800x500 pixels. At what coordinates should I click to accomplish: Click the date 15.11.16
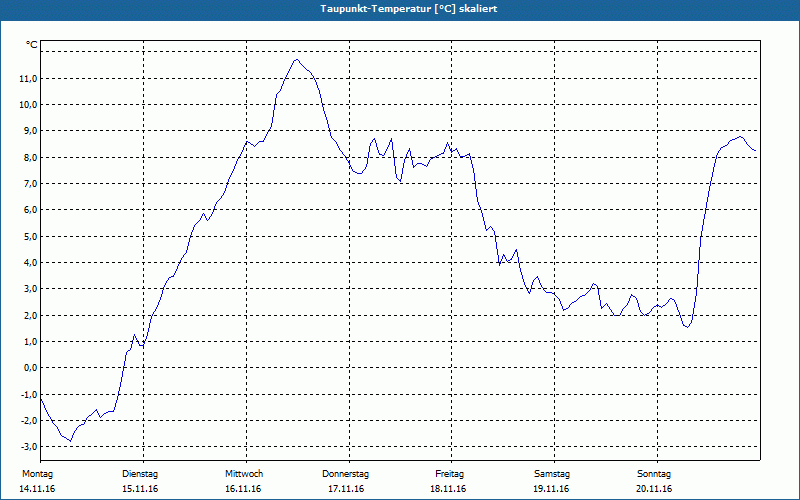140,489
